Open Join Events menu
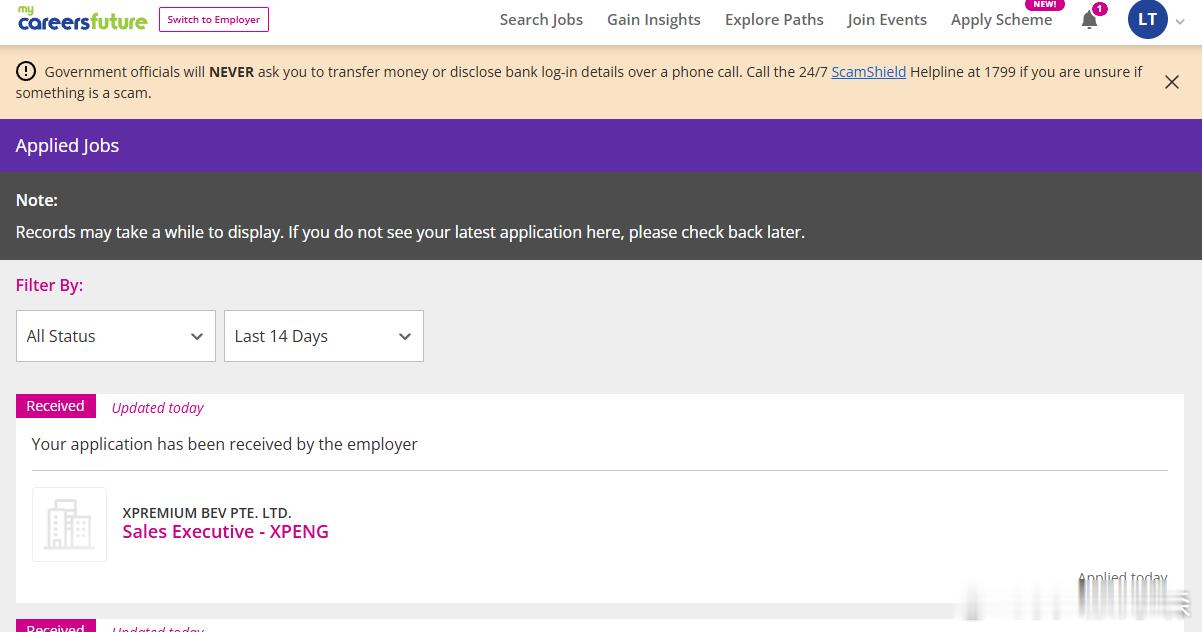The image size is (1202, 632). (x=887, y=19)
